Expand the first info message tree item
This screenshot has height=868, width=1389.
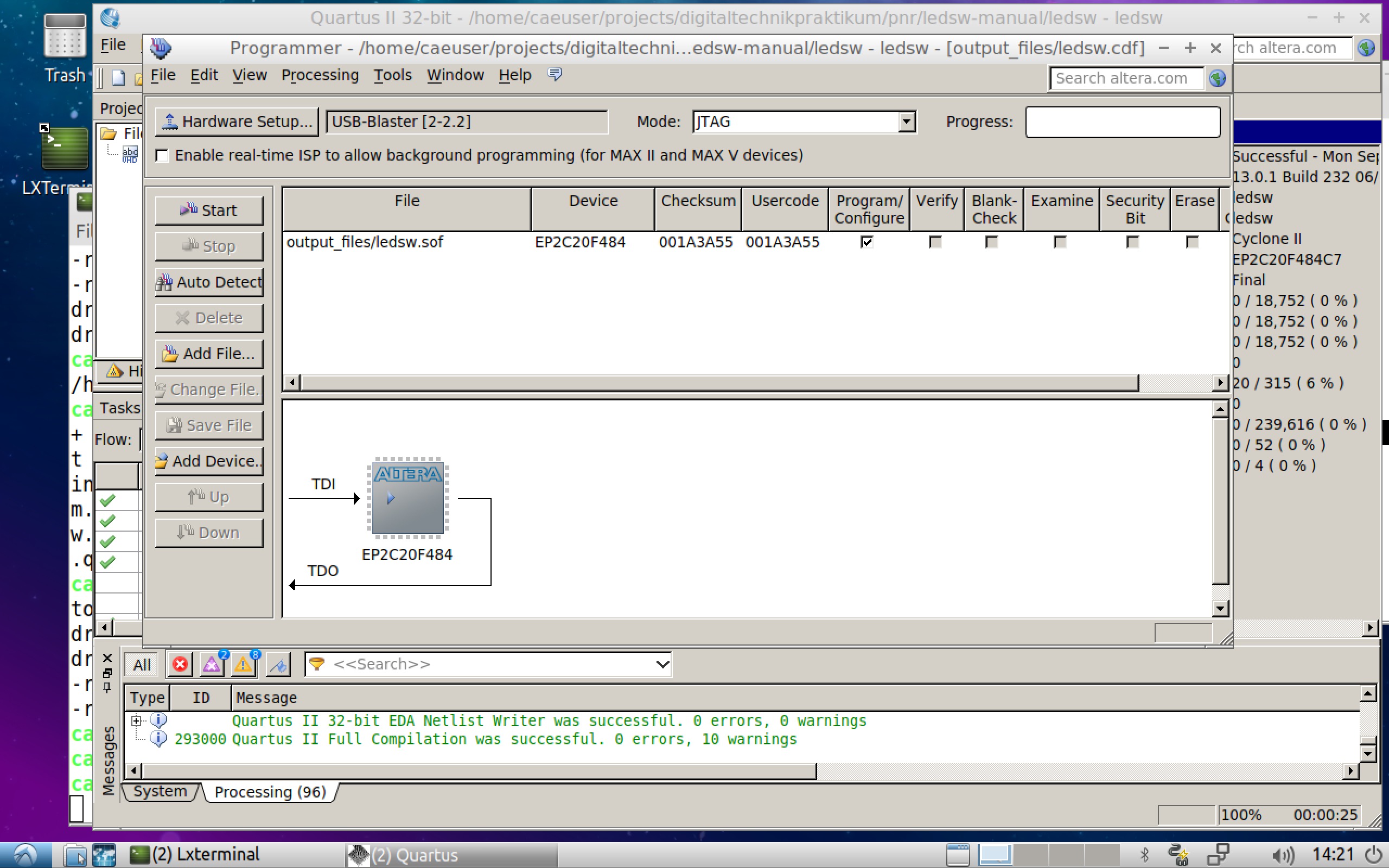135,720
